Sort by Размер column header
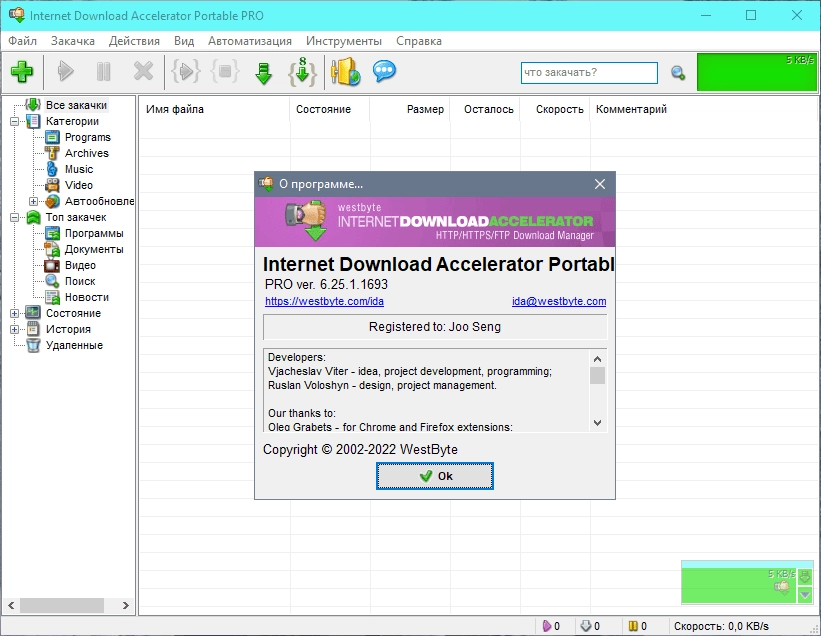Screen dimensions: 821x636 pyautogui.click(x=425, y=109)
